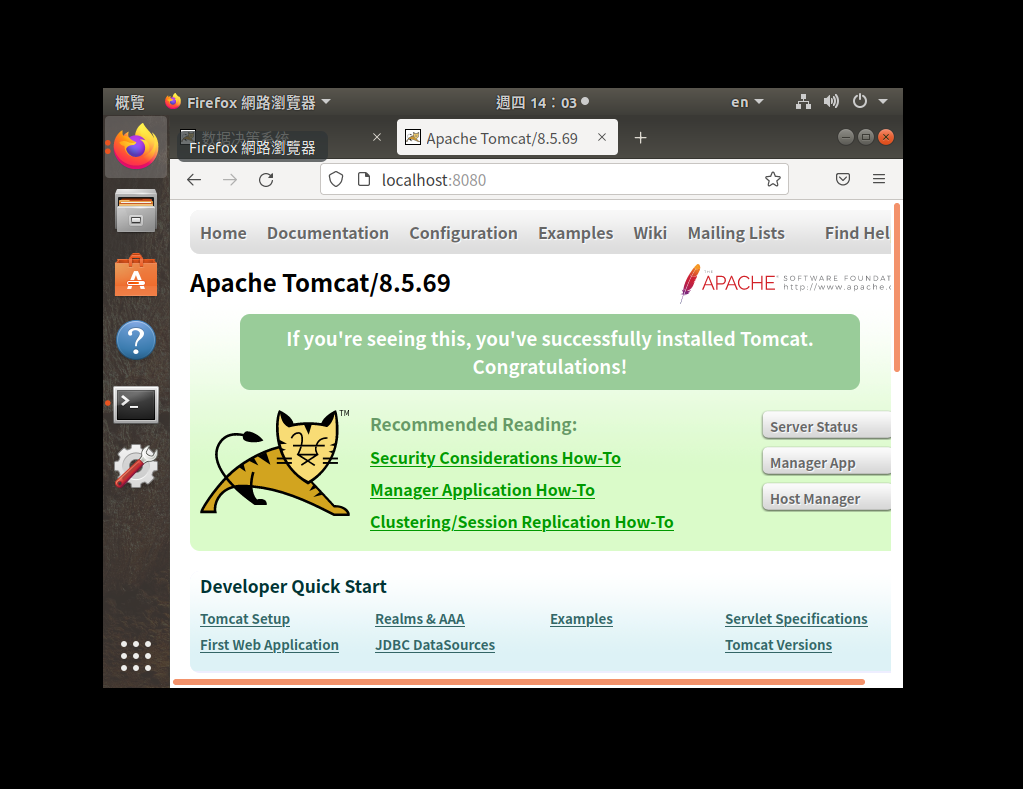The image size is (1023, 789).
Task: Open the tracking protection shield panel
Action: pos(335,179)
